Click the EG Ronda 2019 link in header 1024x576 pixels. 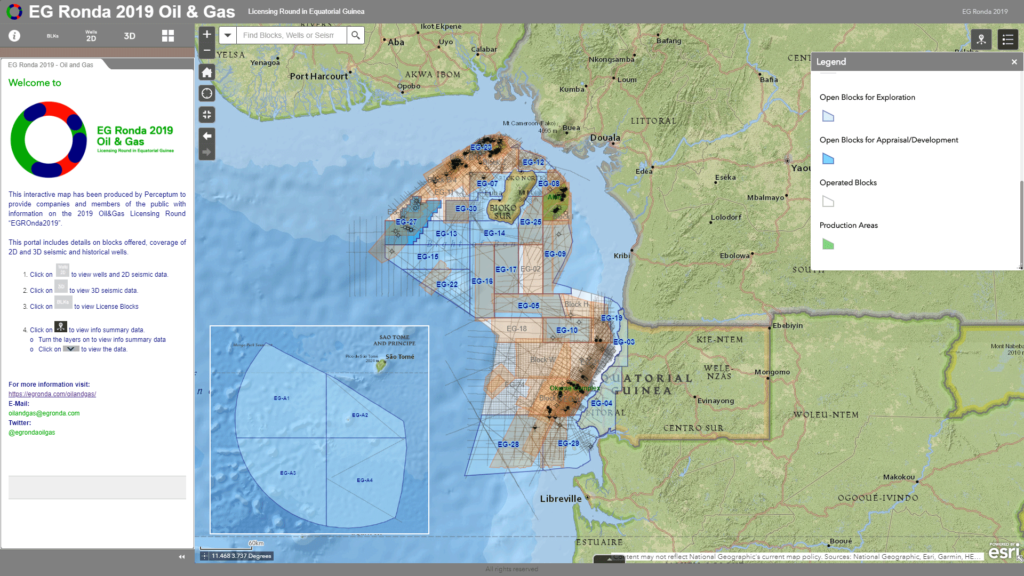[984, 11]
